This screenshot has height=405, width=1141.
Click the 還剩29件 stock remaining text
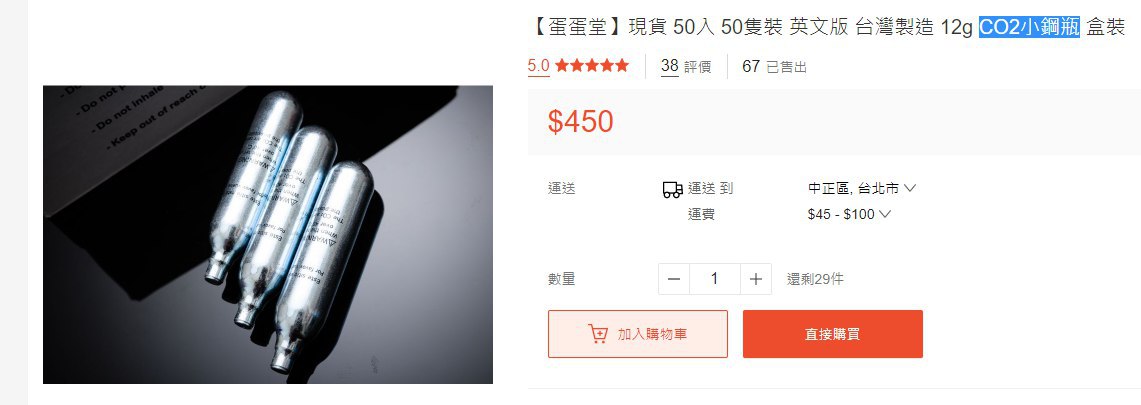pos(815,279)
